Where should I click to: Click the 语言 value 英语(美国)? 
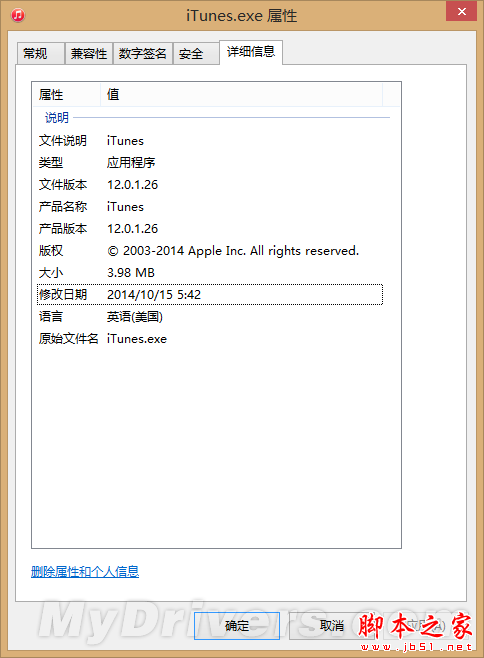[135, 317]
